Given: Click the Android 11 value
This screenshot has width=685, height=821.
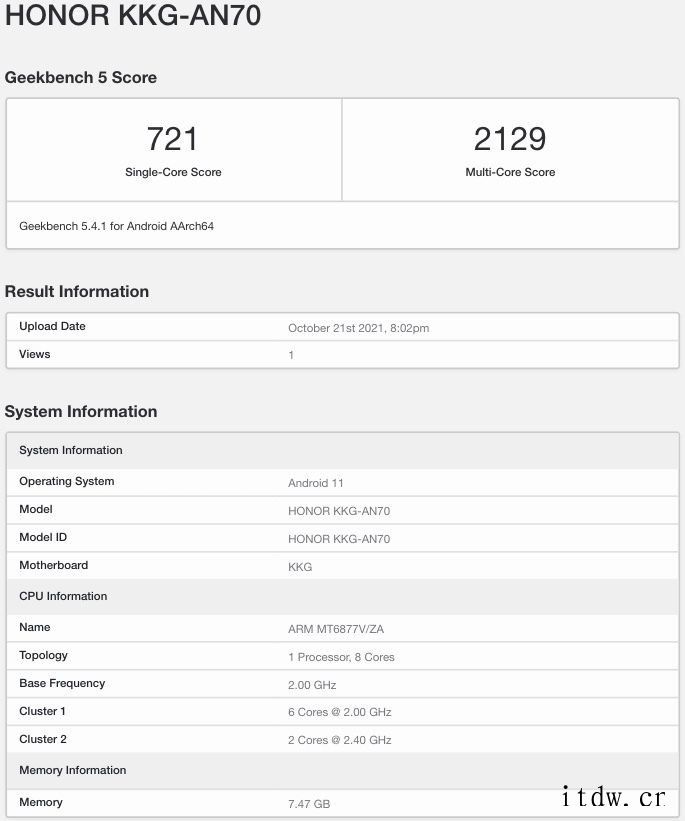Looking at the screenshot, I should [x=315, y=483].
